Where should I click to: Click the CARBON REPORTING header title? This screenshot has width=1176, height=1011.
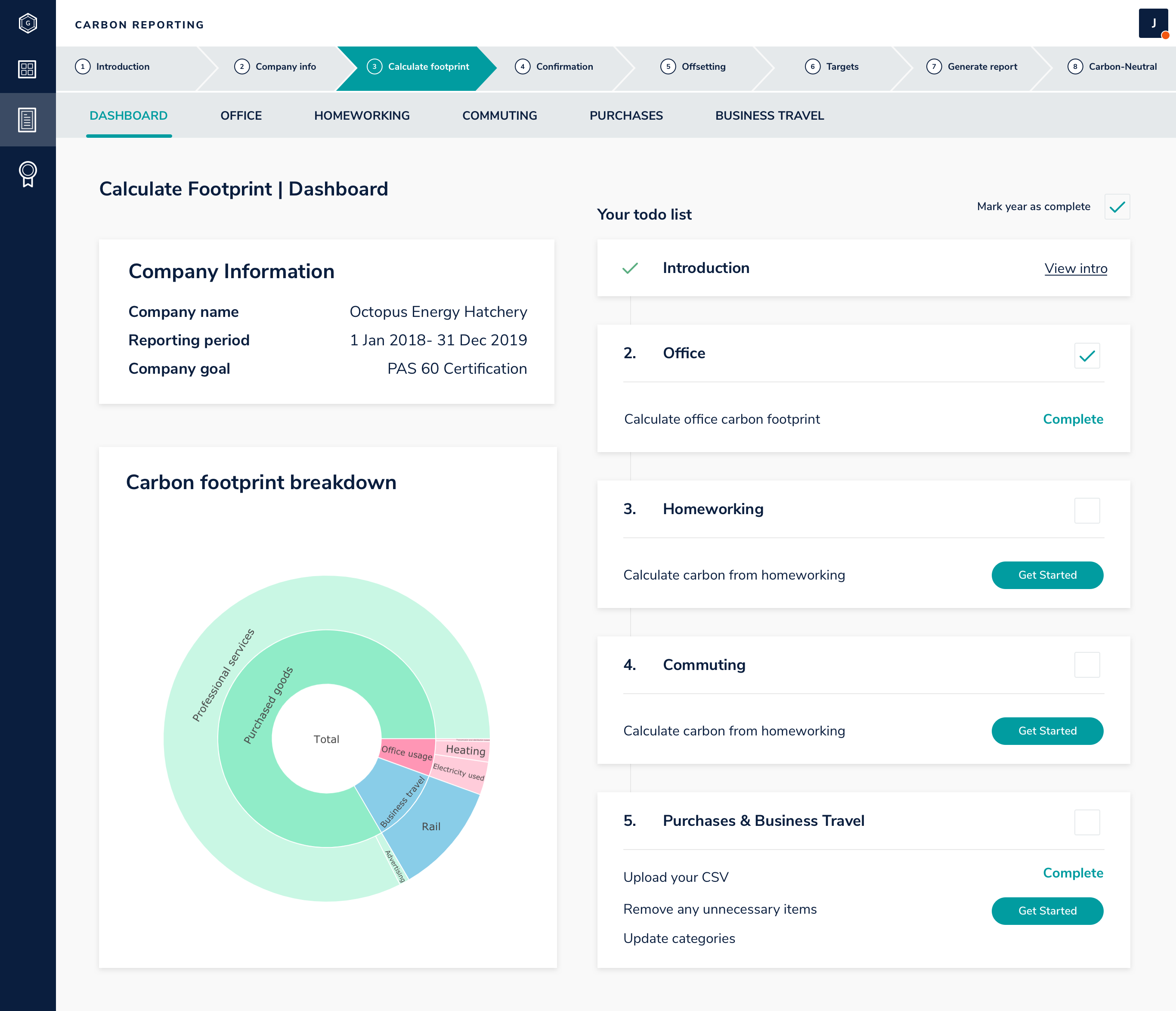[139, 25]
